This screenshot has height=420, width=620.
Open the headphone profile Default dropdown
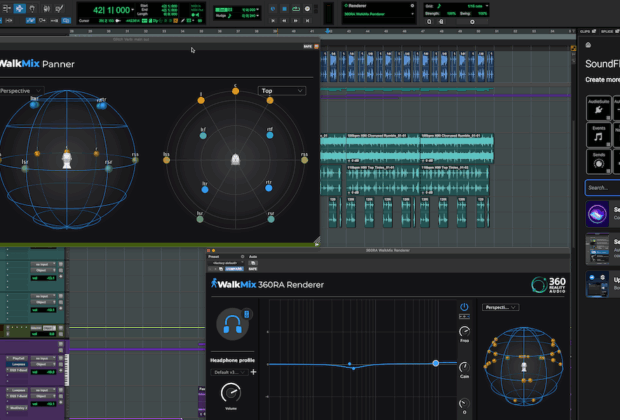(228, 372)
